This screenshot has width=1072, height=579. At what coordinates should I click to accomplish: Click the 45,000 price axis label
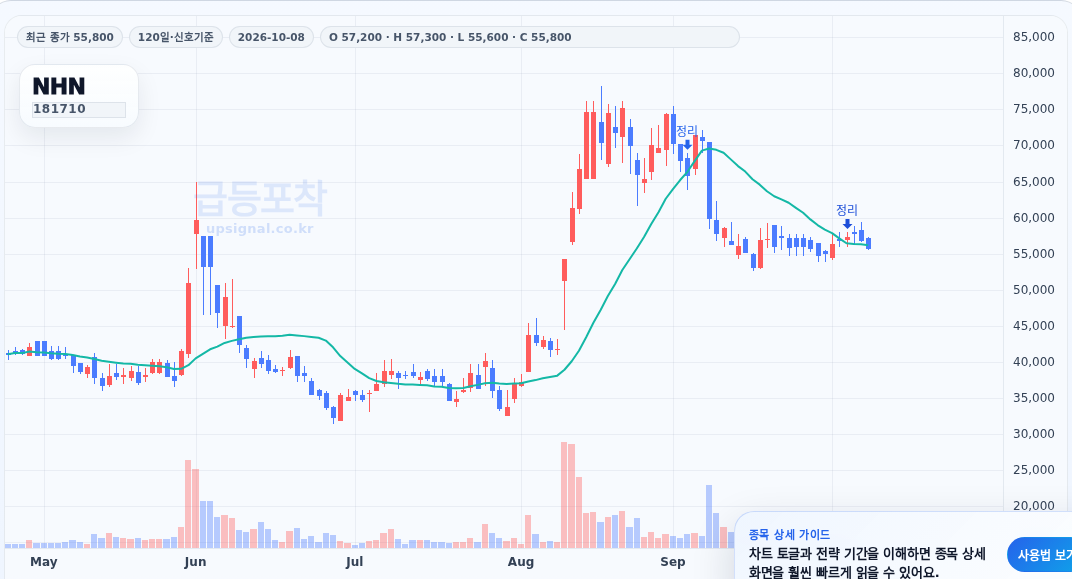point(1034,326)
